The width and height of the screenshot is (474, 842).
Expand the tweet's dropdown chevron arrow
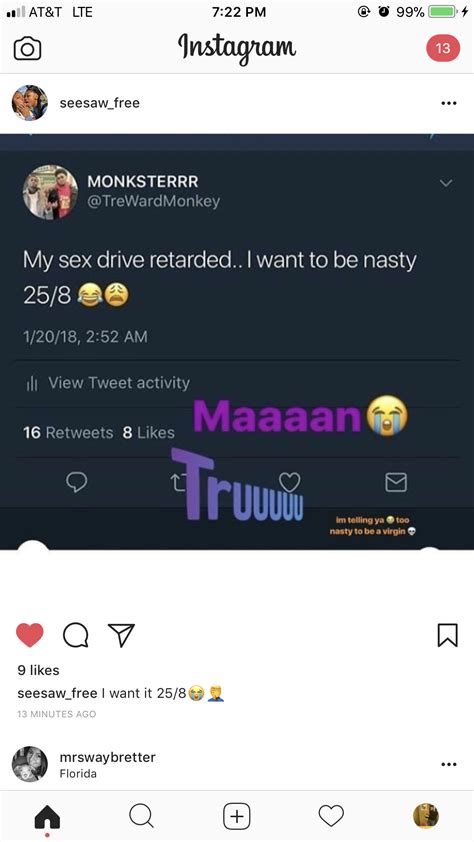coord(446,184)
